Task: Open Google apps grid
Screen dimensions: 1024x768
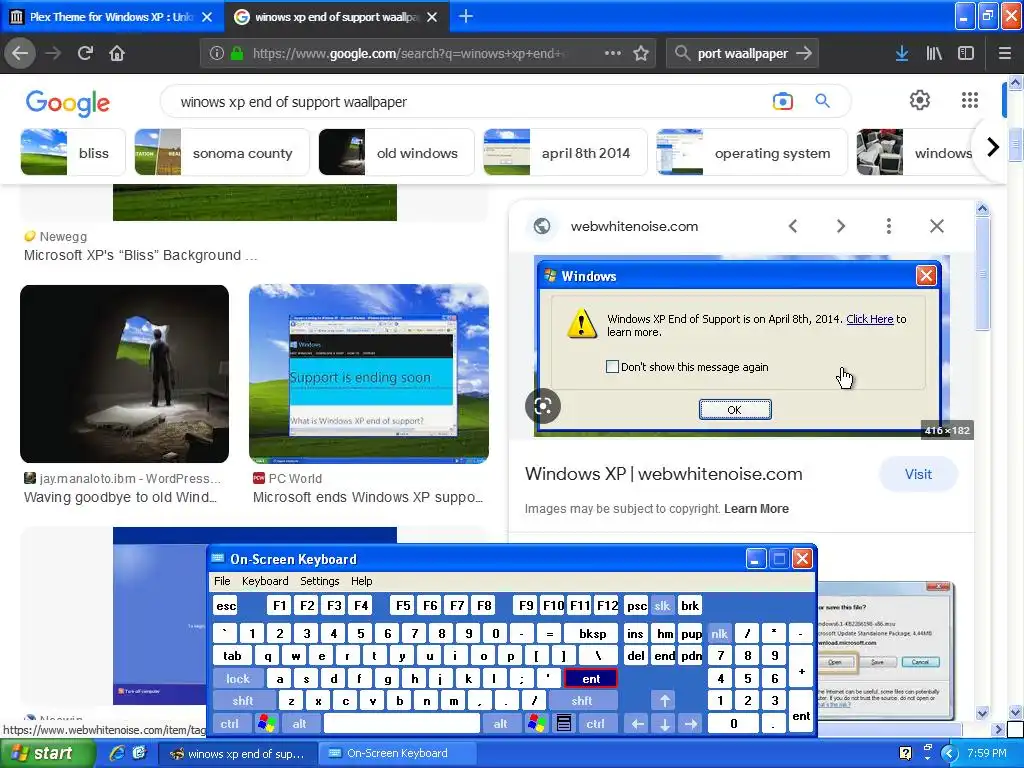Action: pyautogui.click(x=970, y=100)
